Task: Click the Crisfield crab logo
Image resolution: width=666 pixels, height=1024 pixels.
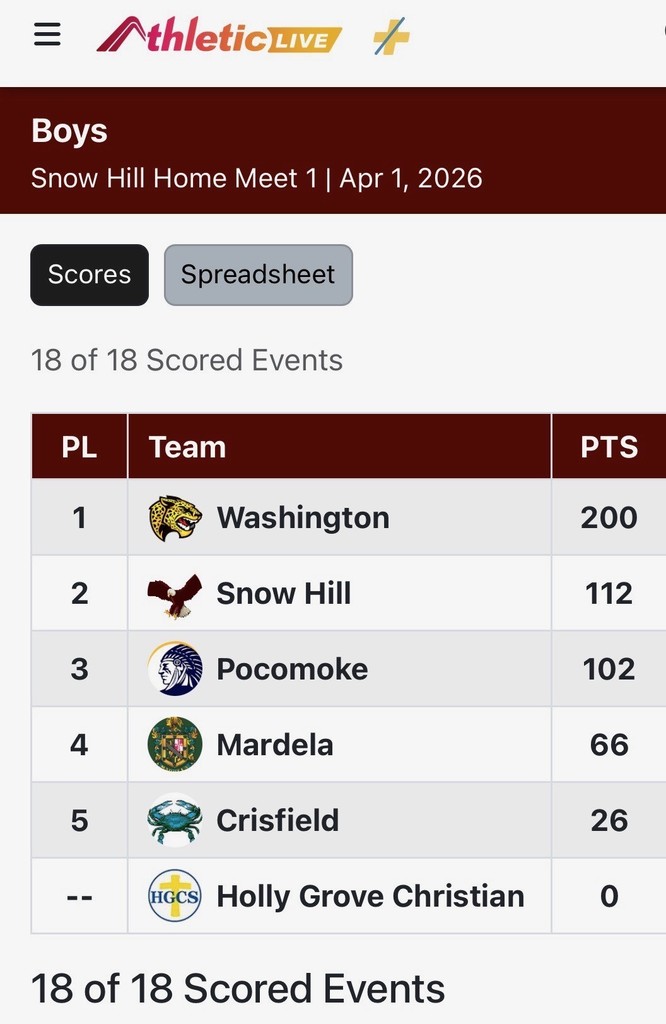Action: pyautogui.click(x=175, y=820)
